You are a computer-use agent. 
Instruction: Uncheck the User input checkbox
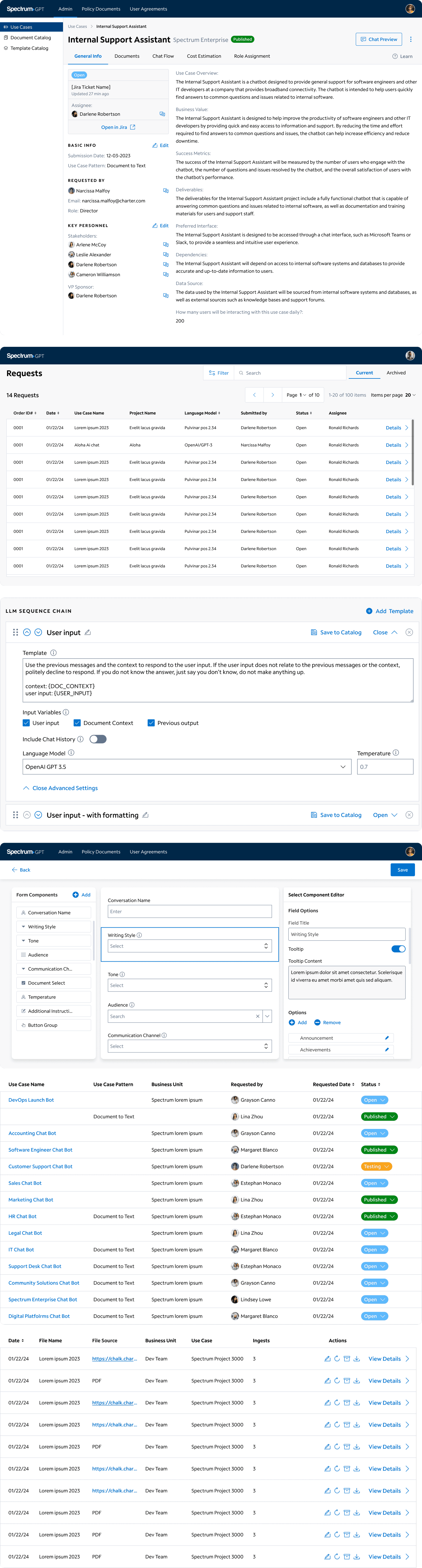point(26,723)
